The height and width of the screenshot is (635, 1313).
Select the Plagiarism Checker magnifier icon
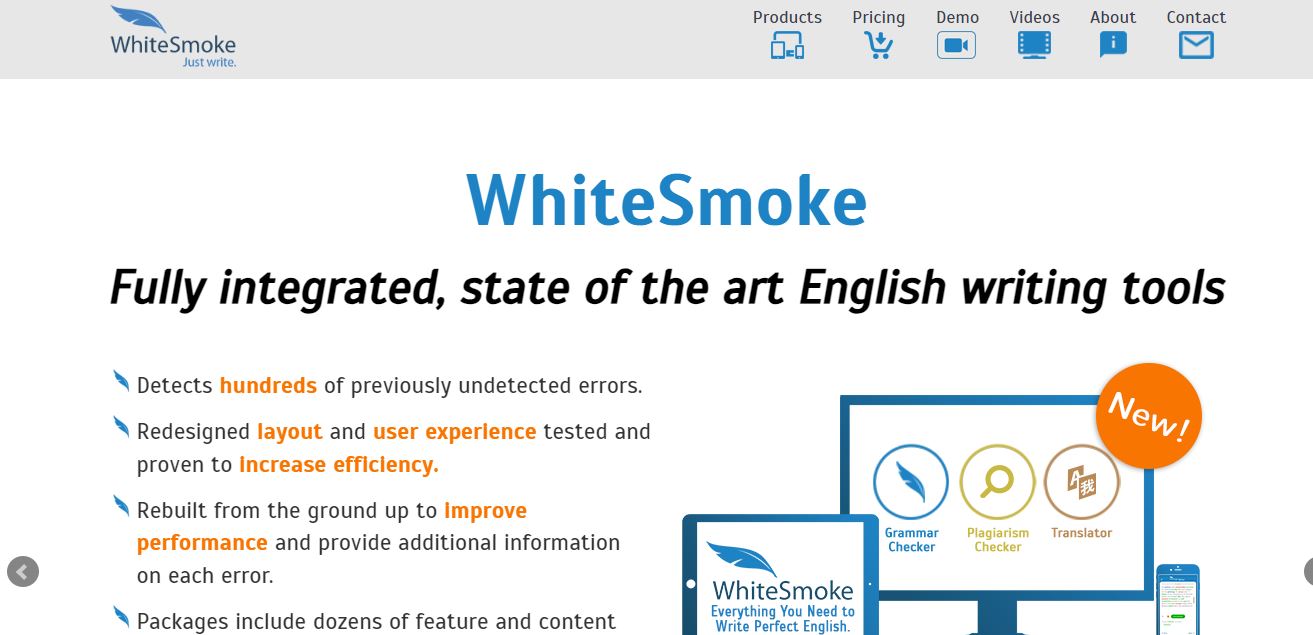click(x=997, y=481)
